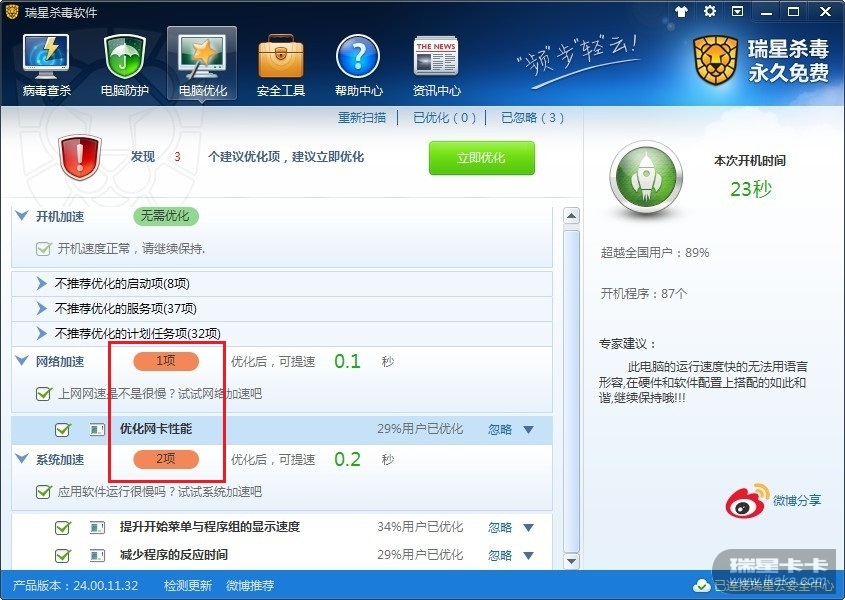845x600 pixels.
Task: Click the scrollbar up arrow
Action: [x=571, y=217]
